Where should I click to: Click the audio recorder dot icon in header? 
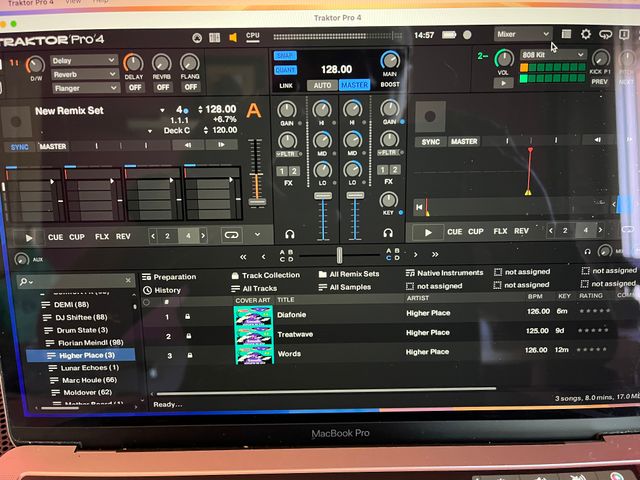467,35
